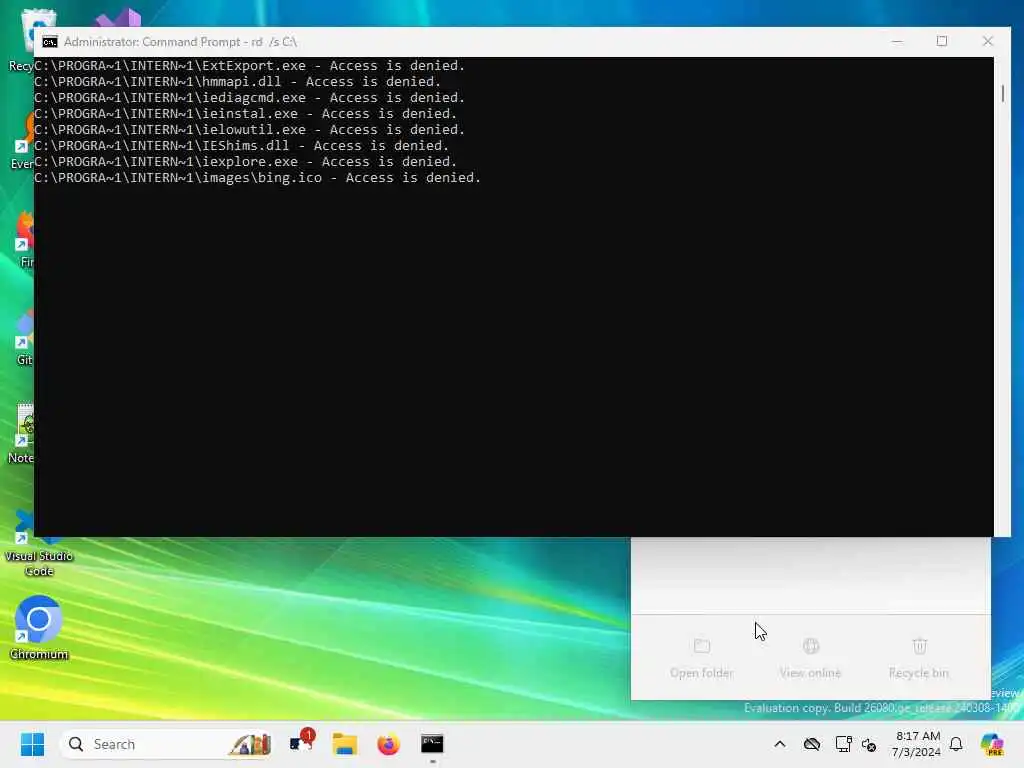Click the images\bing.ico access denied line
This screenshot has height=768, width=1024.
click(x=257, y=178)
